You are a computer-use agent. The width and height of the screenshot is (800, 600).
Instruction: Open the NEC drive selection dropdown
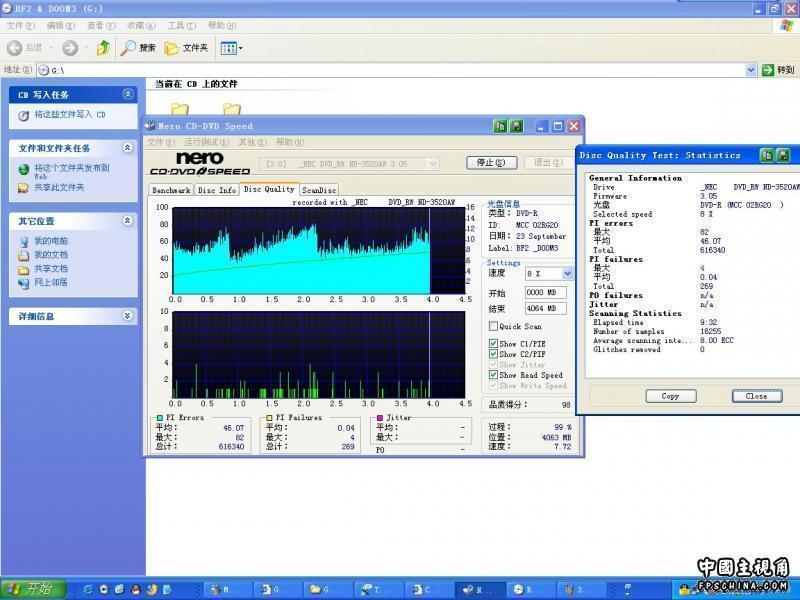point(433,164)
